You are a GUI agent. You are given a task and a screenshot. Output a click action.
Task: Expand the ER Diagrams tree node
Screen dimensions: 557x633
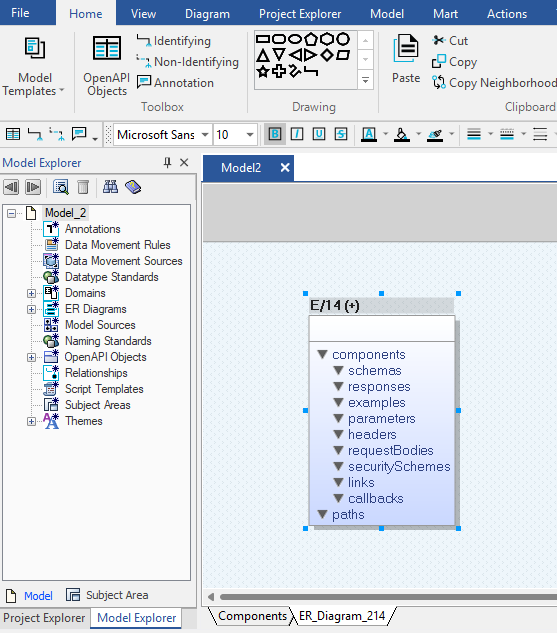(31, 309)
